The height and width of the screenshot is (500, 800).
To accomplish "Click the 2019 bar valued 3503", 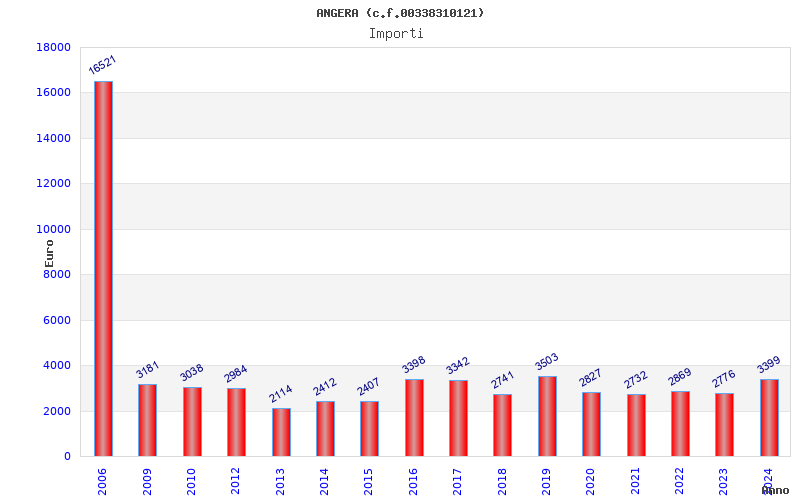I will click(x=547, y=416).
